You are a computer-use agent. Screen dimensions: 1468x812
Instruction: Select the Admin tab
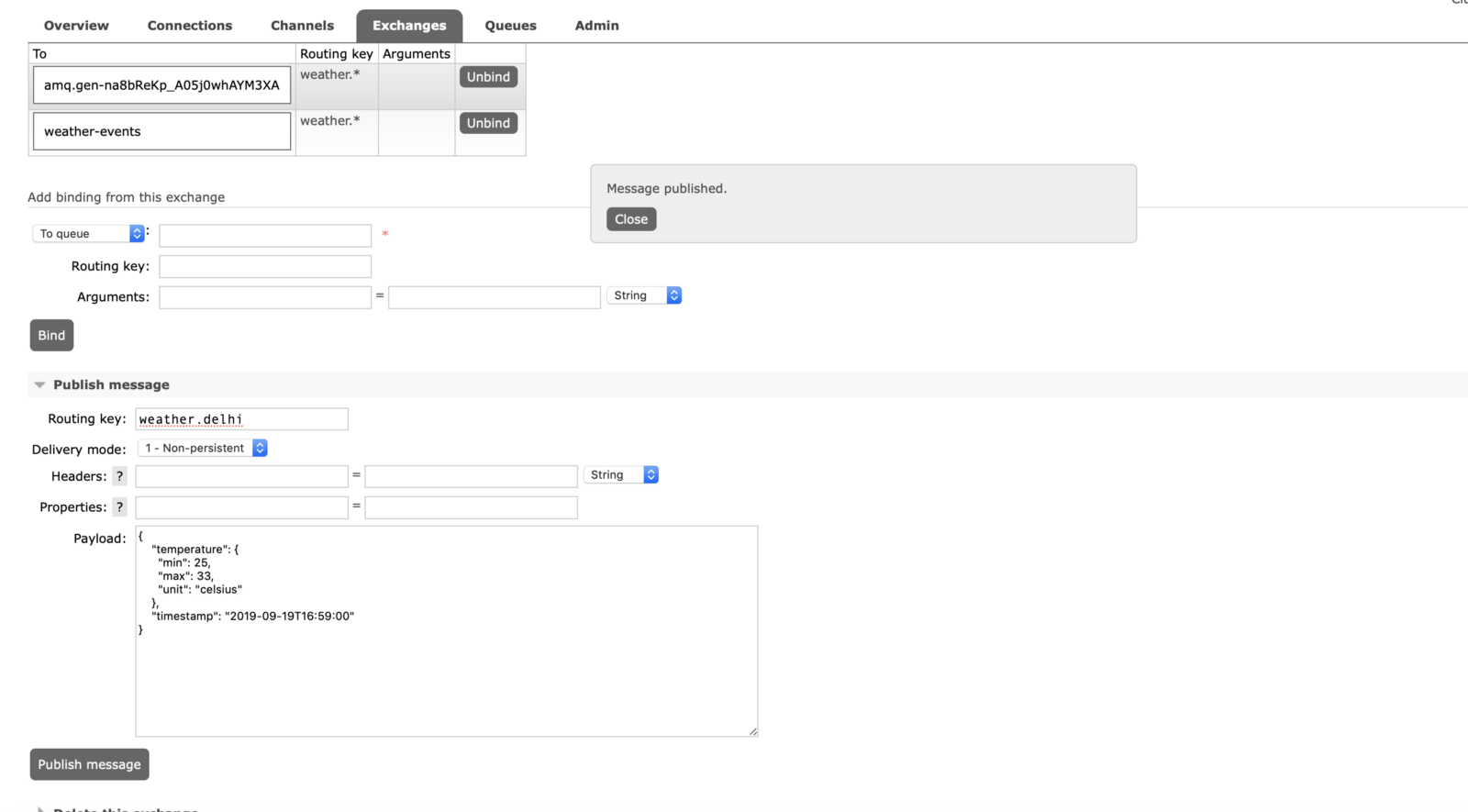pos(596,26)
